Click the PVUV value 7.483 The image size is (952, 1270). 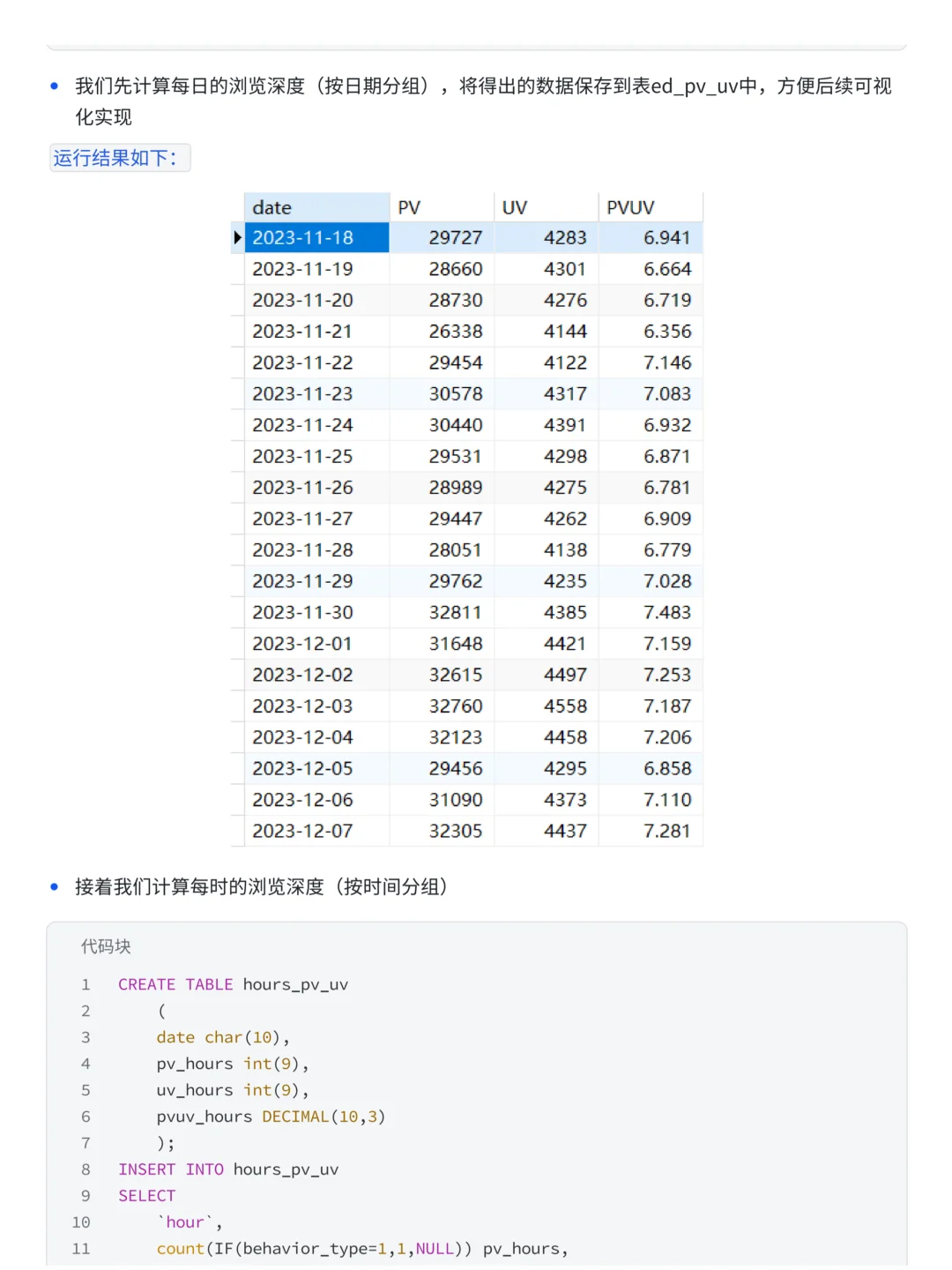point(670,612)
